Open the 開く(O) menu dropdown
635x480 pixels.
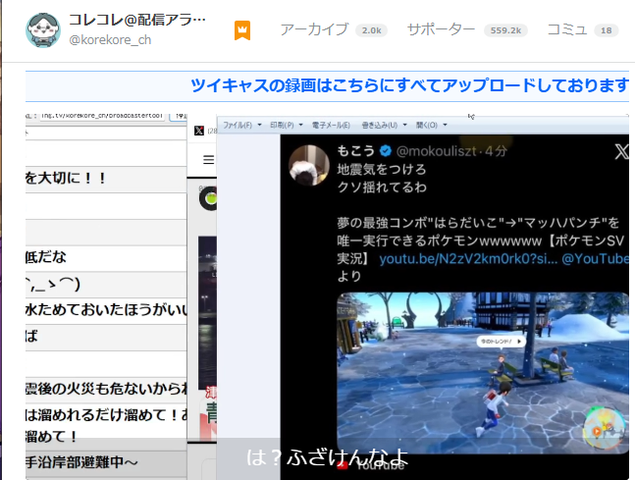coord(431,125)
